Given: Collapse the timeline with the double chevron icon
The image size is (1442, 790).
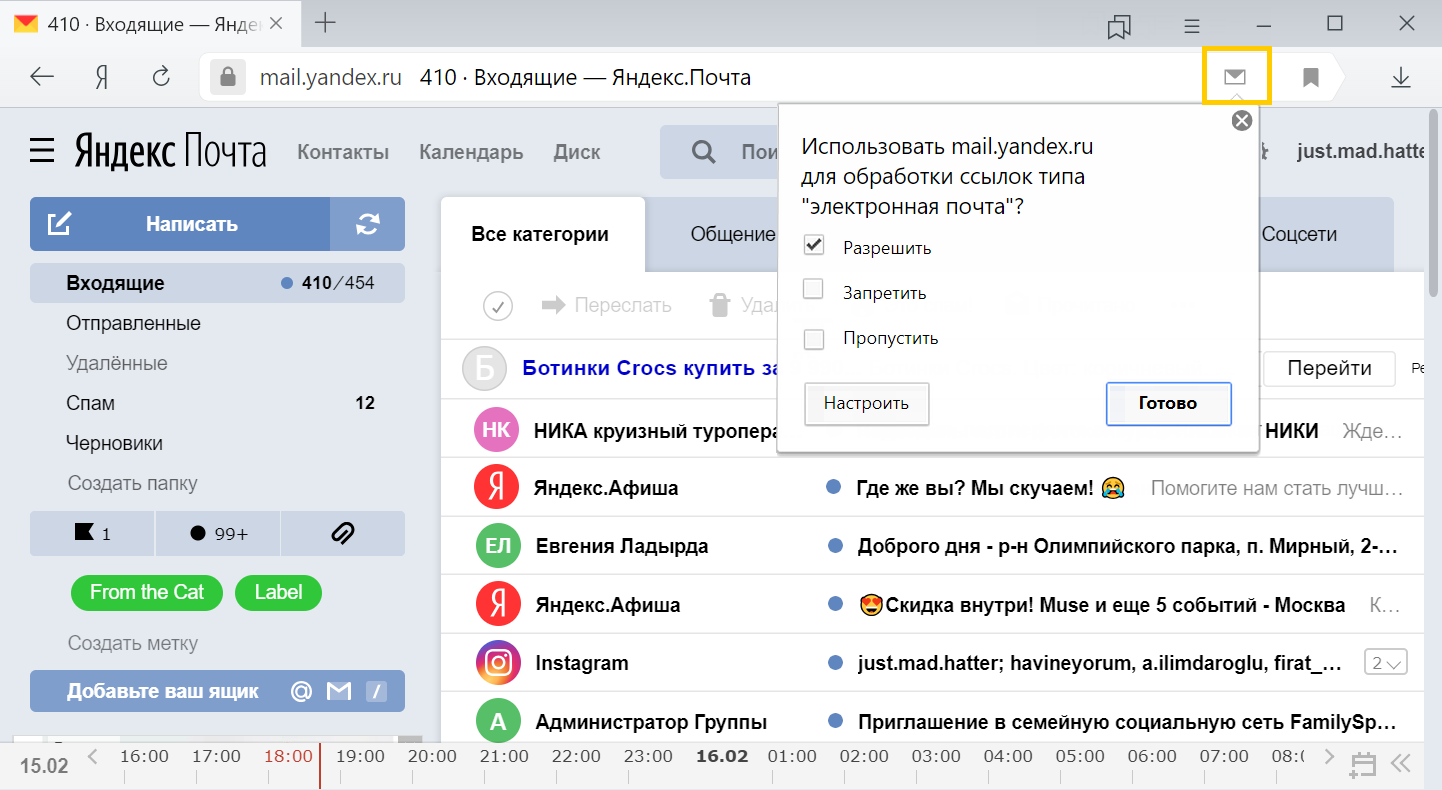Looking at the screenshot, I should [x=1401, y=763].
